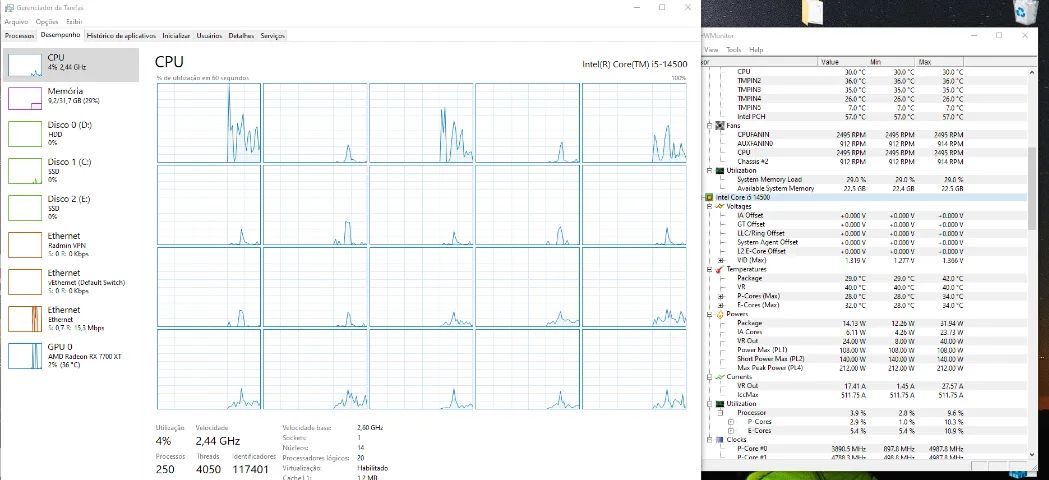1049x480 pixels.
Task: Open the Exibir menu
Action: click(x=74, y=22)
